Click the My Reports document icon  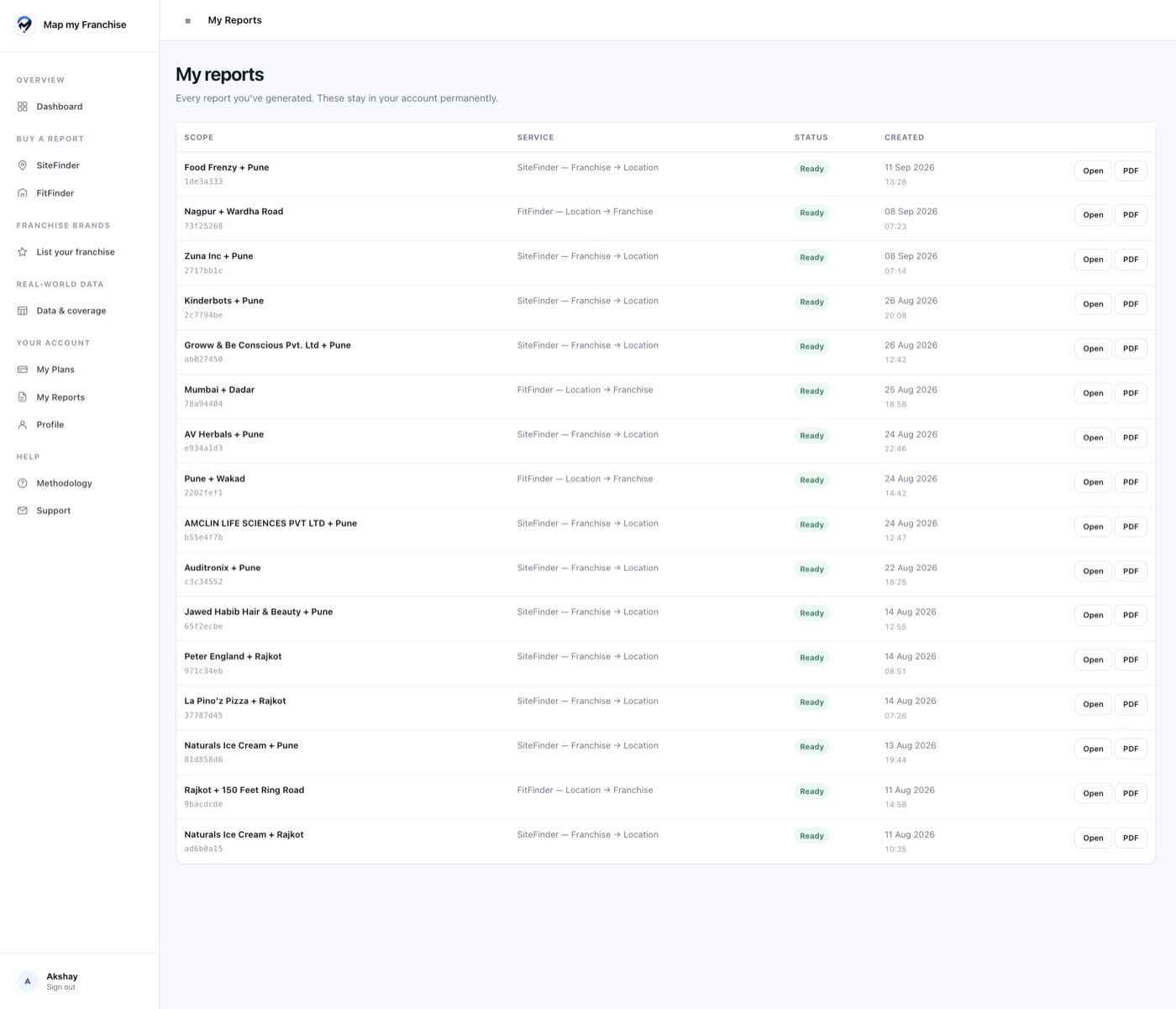pos(23,397)
